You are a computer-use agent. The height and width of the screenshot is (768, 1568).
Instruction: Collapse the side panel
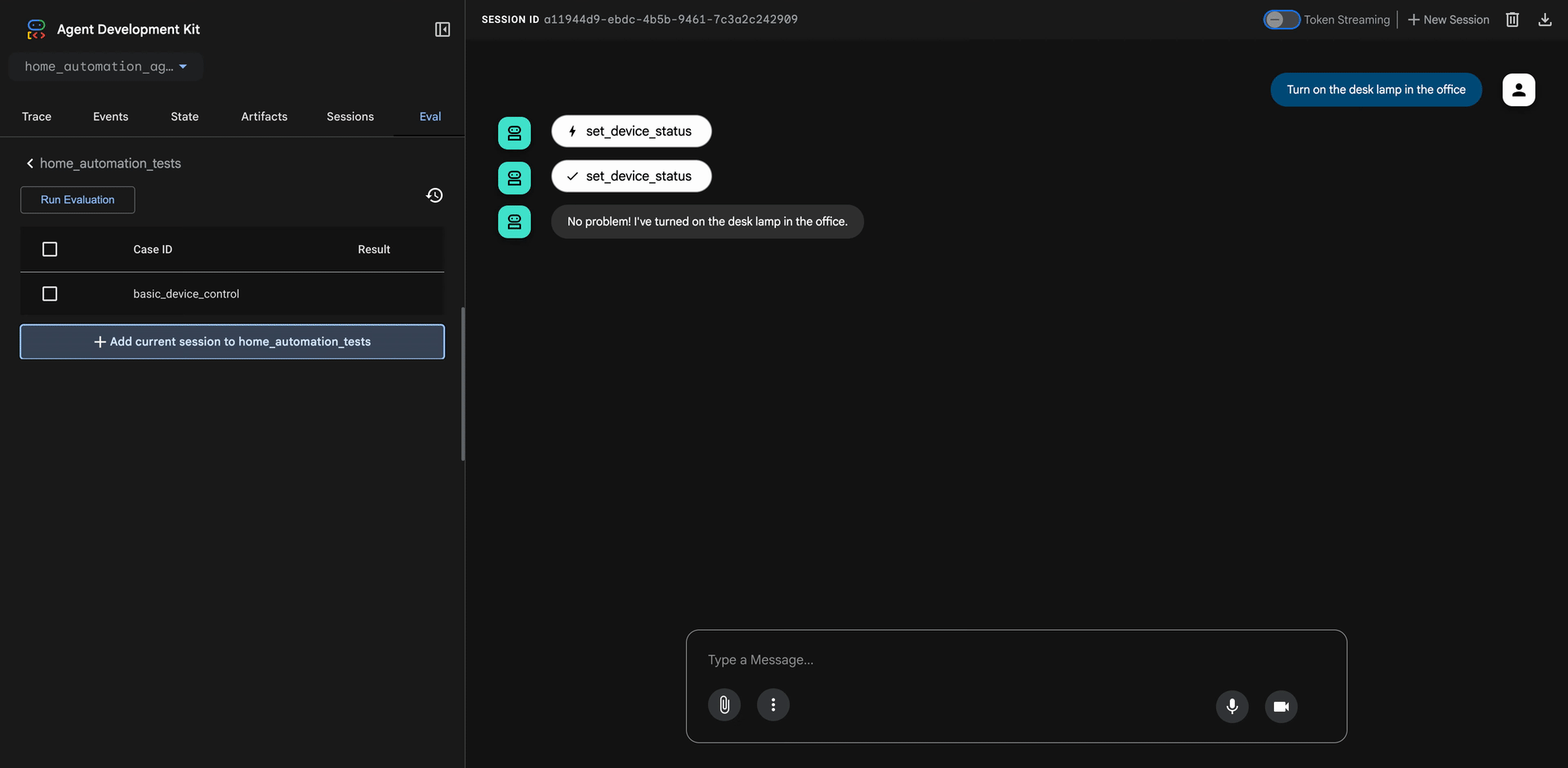(442, 29)
